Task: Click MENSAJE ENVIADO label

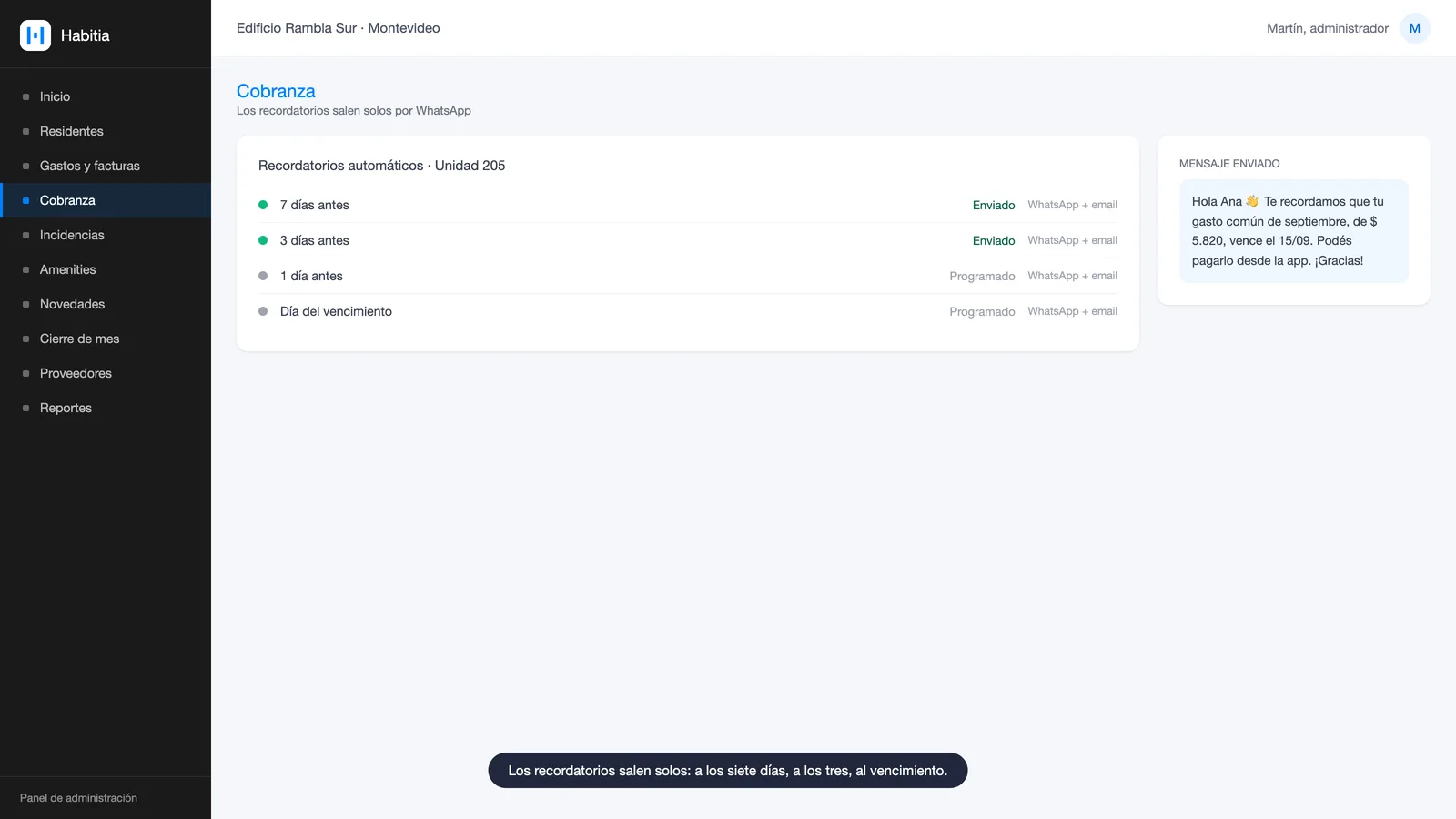Action: tap(1229, 164)
